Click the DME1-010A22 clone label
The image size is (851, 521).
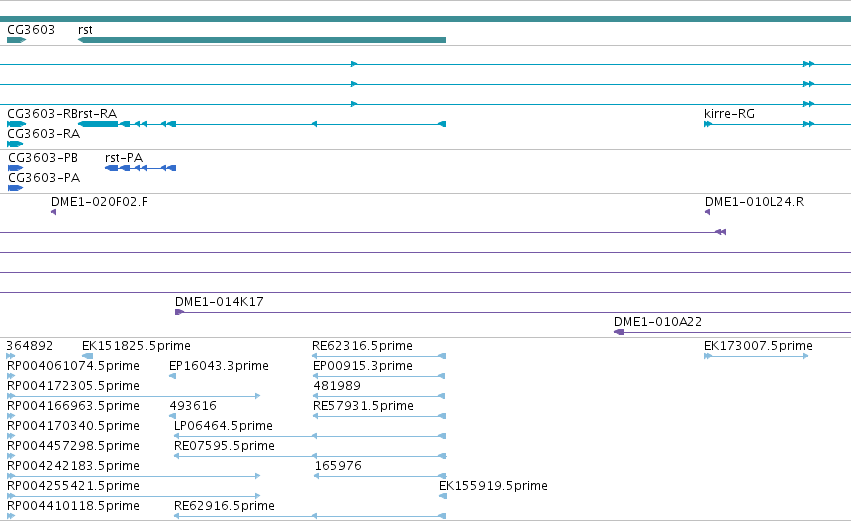[658, 322]
